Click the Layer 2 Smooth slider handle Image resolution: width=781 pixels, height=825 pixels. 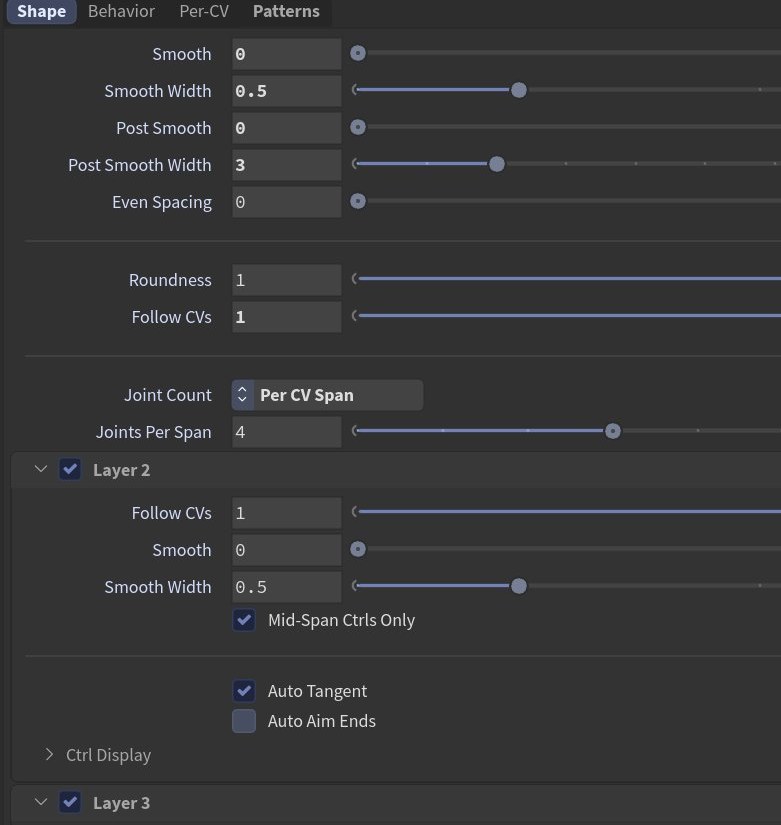pyautogui.click(x=358, y=549)
